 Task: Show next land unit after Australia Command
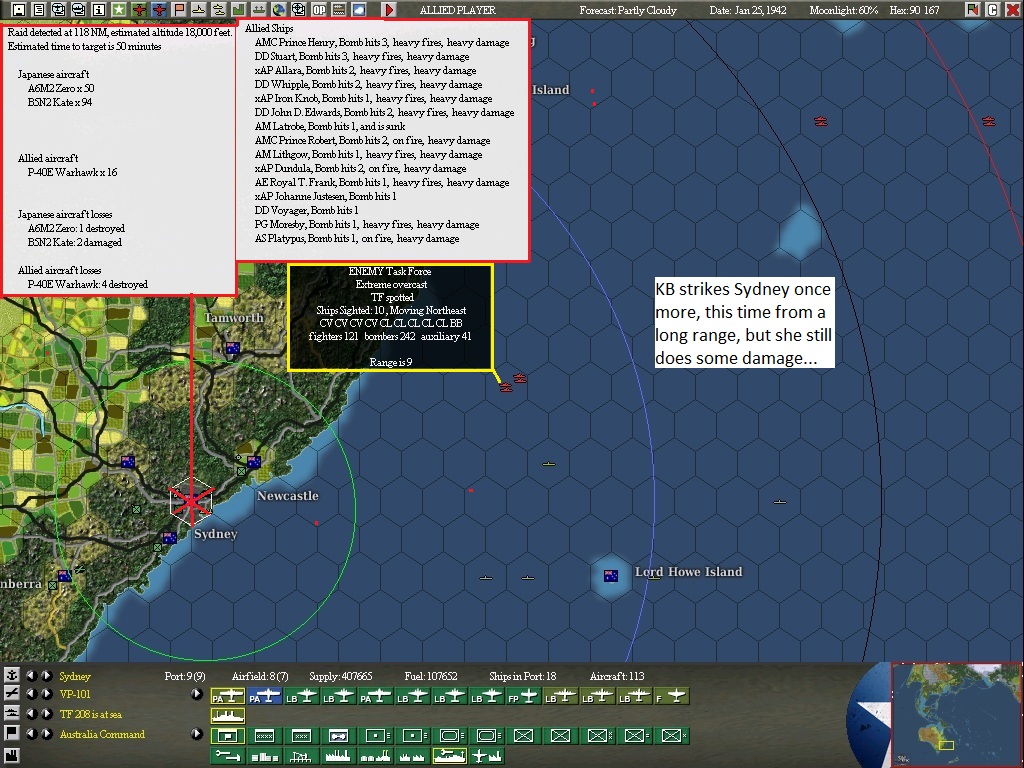pyautogui.click(x=47, y=733)
